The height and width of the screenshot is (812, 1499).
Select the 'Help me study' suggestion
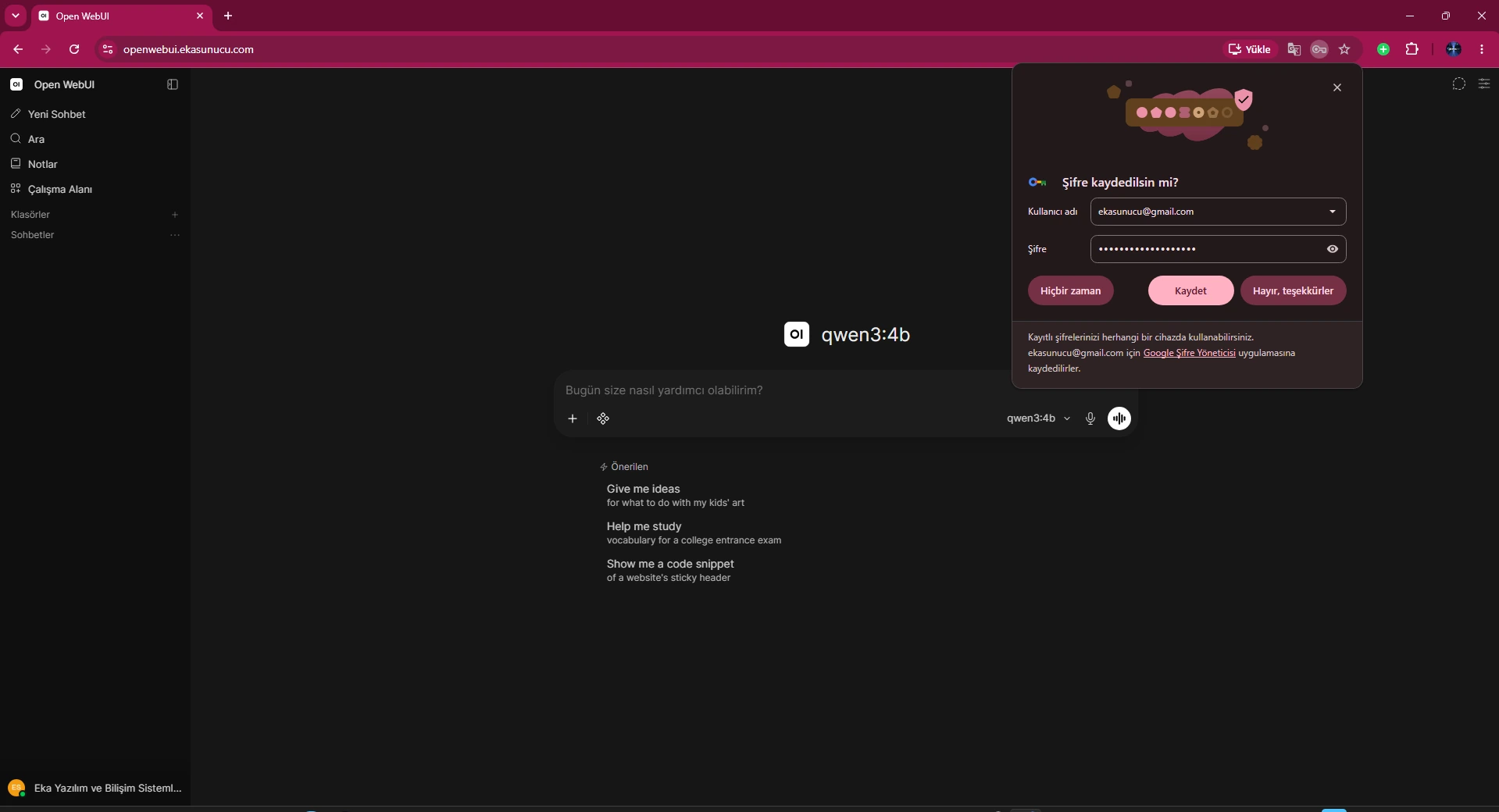[x=694, y=532]
